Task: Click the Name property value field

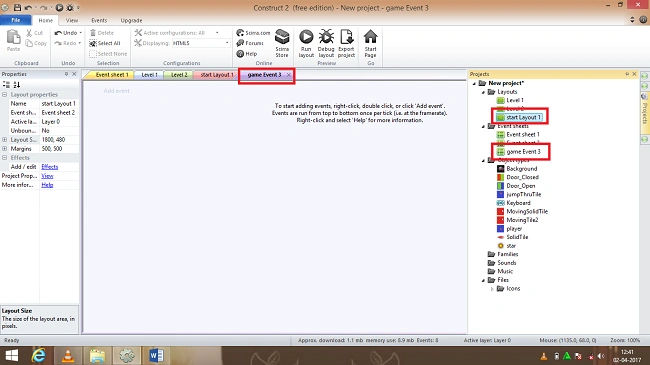Action: [x=59, y=104]
